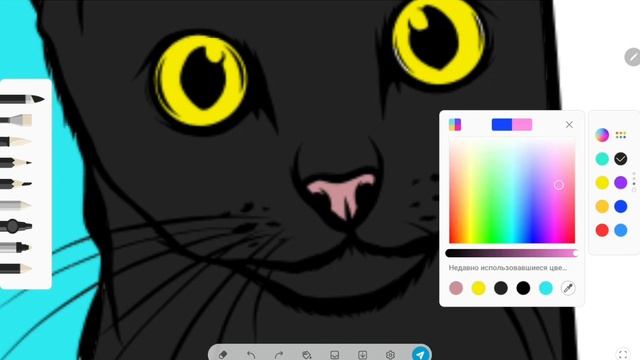Close the color picker panel

pos(569,124)
